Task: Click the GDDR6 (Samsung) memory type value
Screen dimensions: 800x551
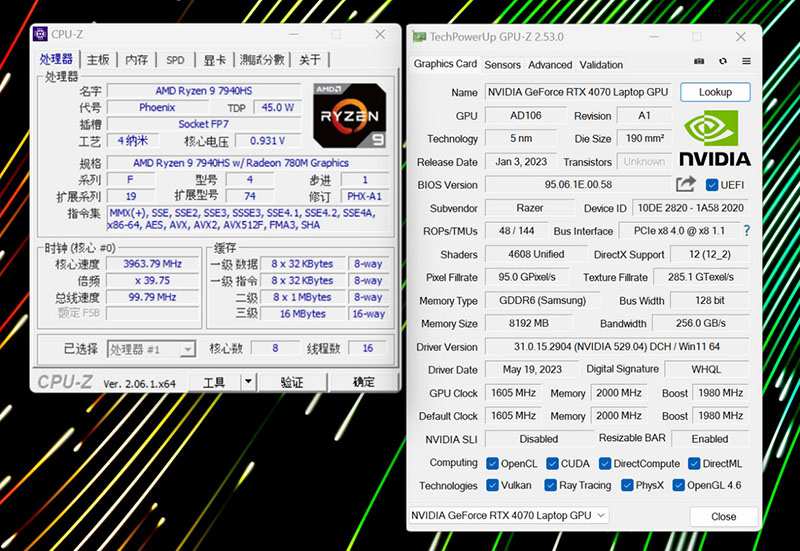Action: click(542, 300)
